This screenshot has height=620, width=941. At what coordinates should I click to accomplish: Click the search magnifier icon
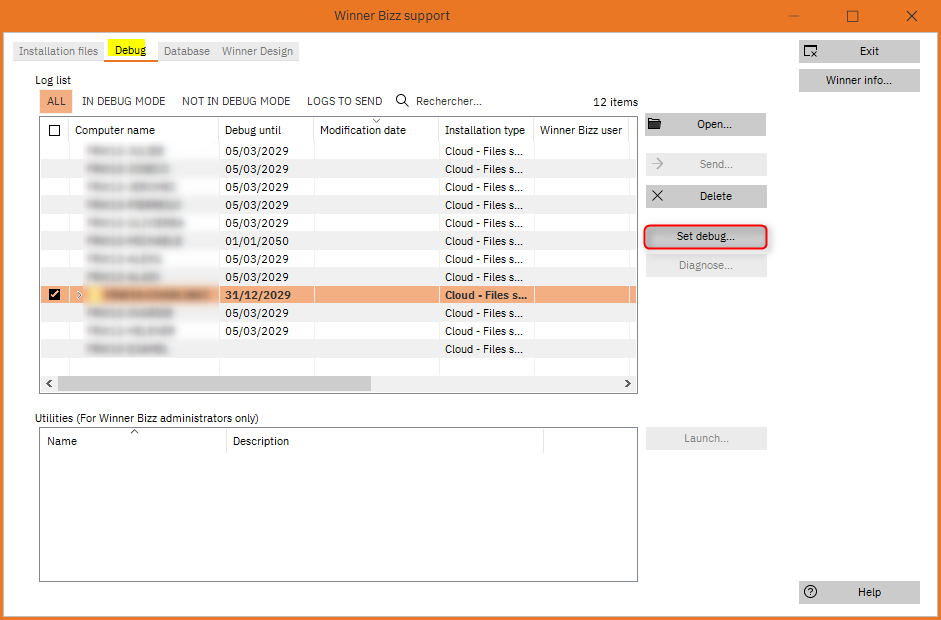click(402, 101)
